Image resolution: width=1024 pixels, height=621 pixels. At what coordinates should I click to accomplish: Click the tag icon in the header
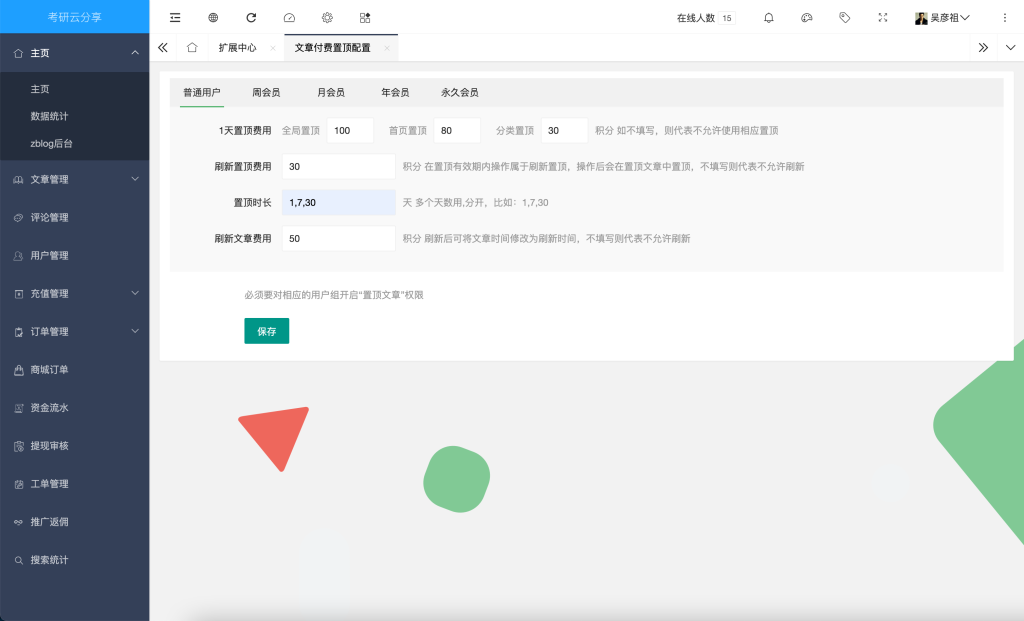845,18
